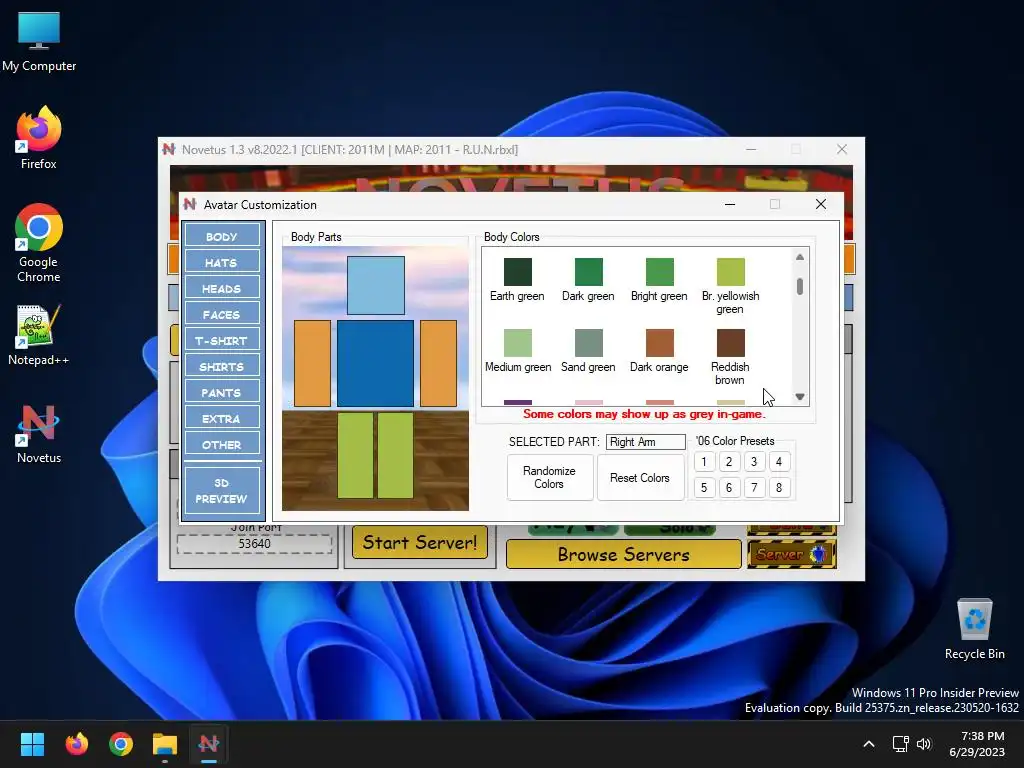Open the network tray icon
This screenshot has width=1024, height=768.
point(901,744)
